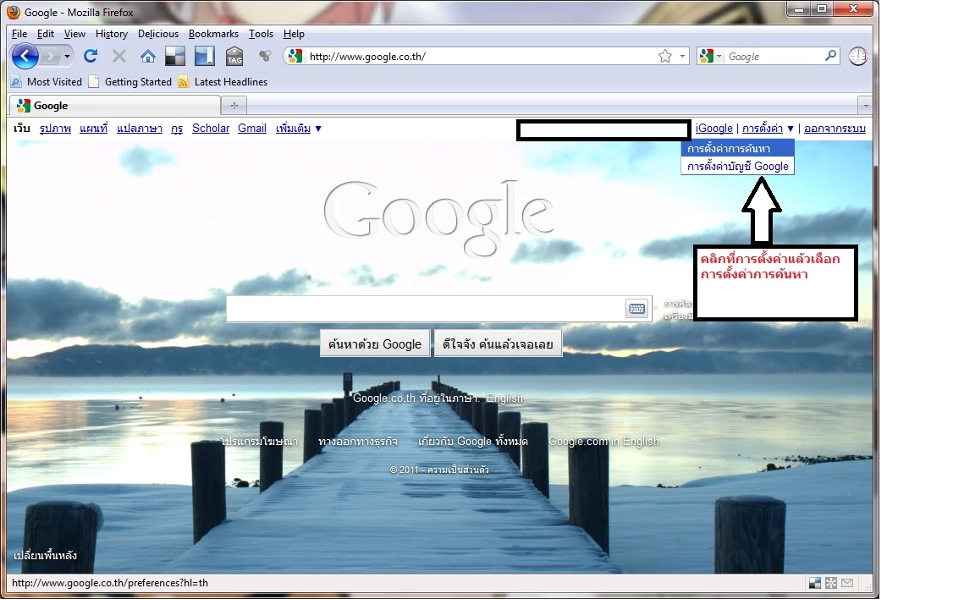Click the blue Delicious bookmark-ribbon toolbar button
Viewport: 977px width, 600px height.
pos(204,56)
